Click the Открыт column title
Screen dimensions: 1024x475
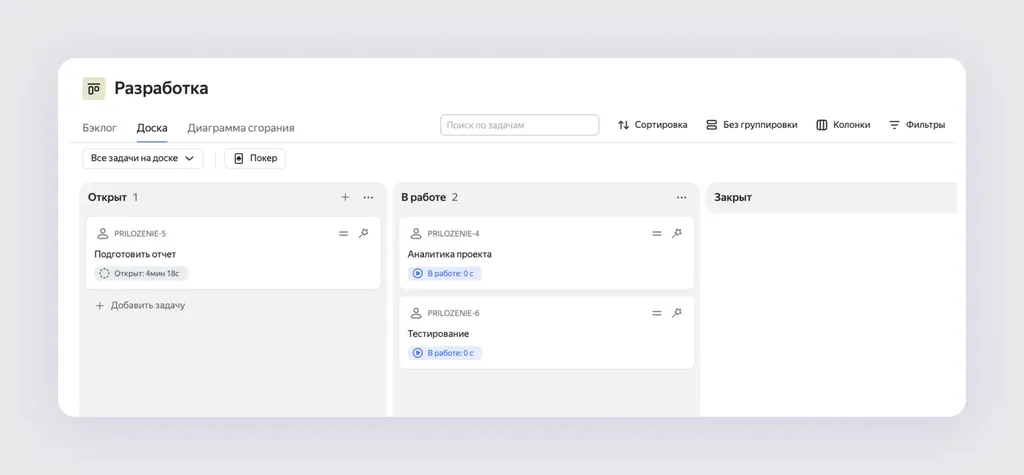[x=107, y=197]
